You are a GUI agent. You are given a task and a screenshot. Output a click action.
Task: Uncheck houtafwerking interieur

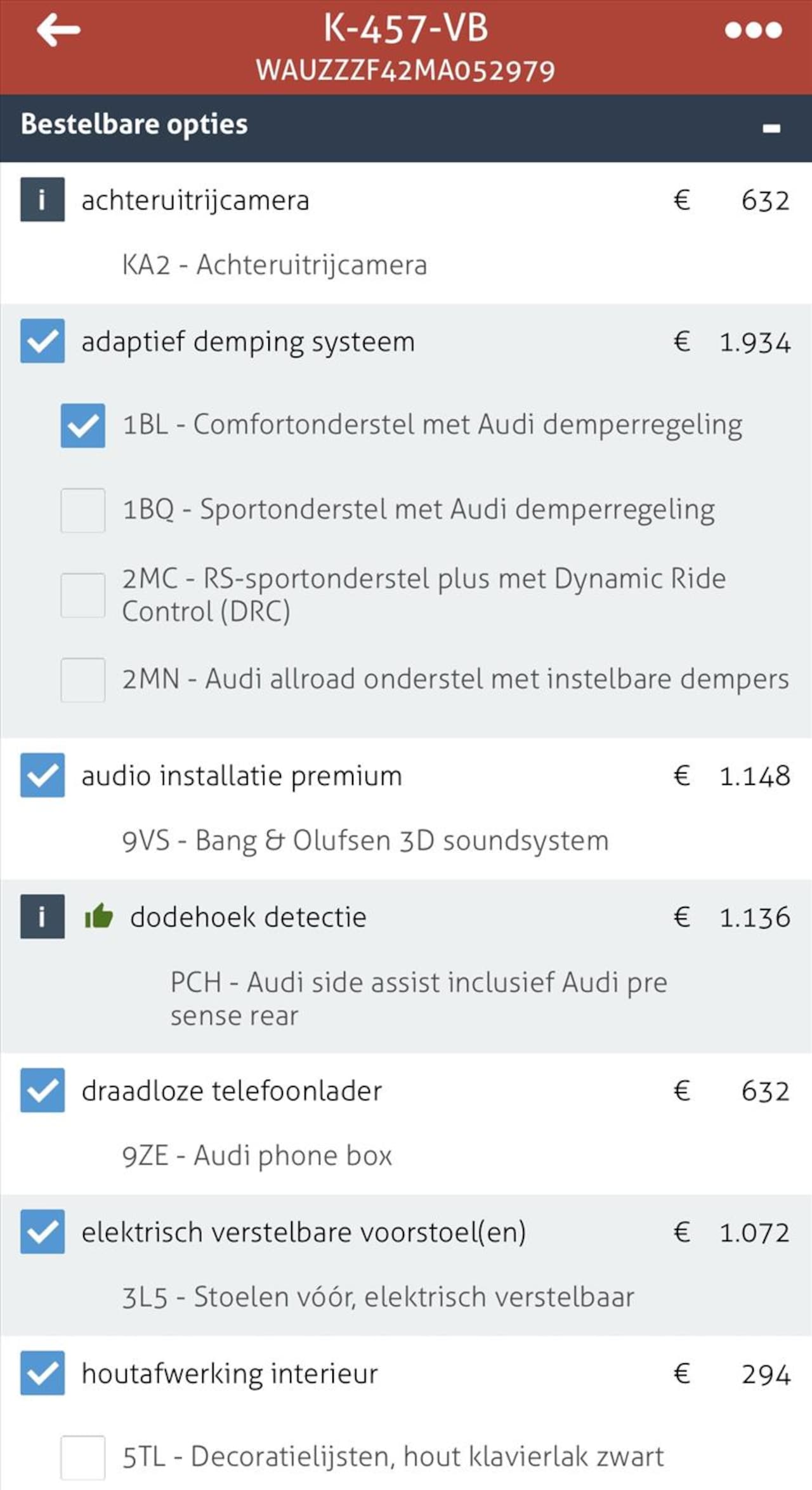tap(43, 1373)
